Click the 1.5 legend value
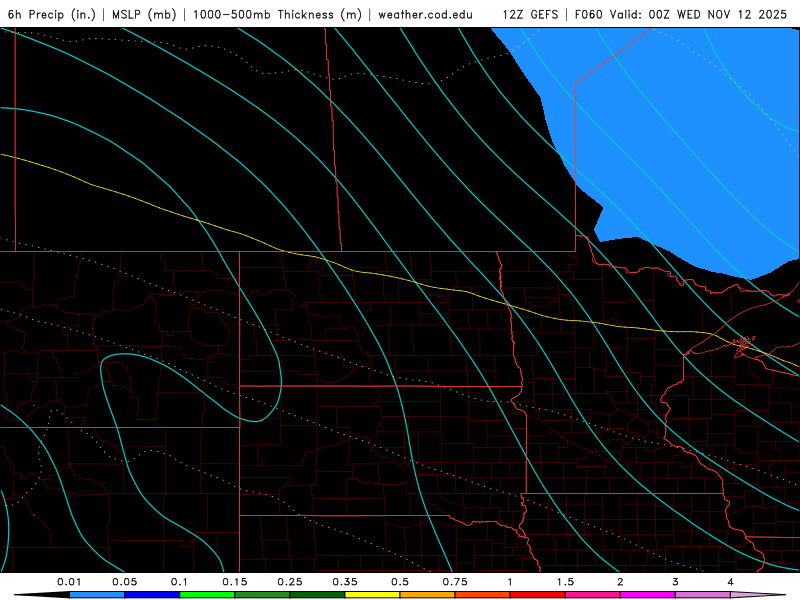 coord(565,582)
